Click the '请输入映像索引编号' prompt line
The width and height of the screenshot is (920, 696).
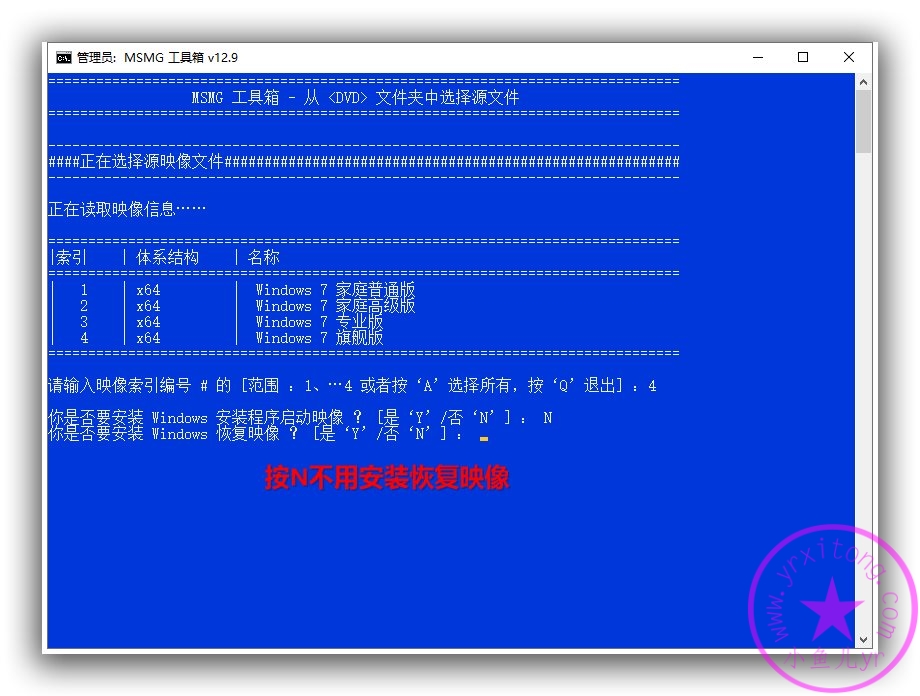[352, 386]
